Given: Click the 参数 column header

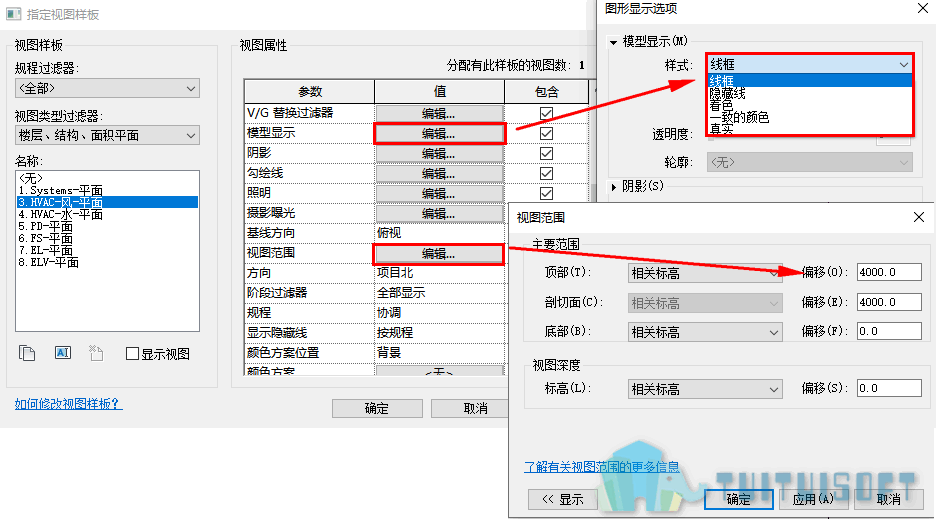Looking at the screenshot, I should point(310,91).
